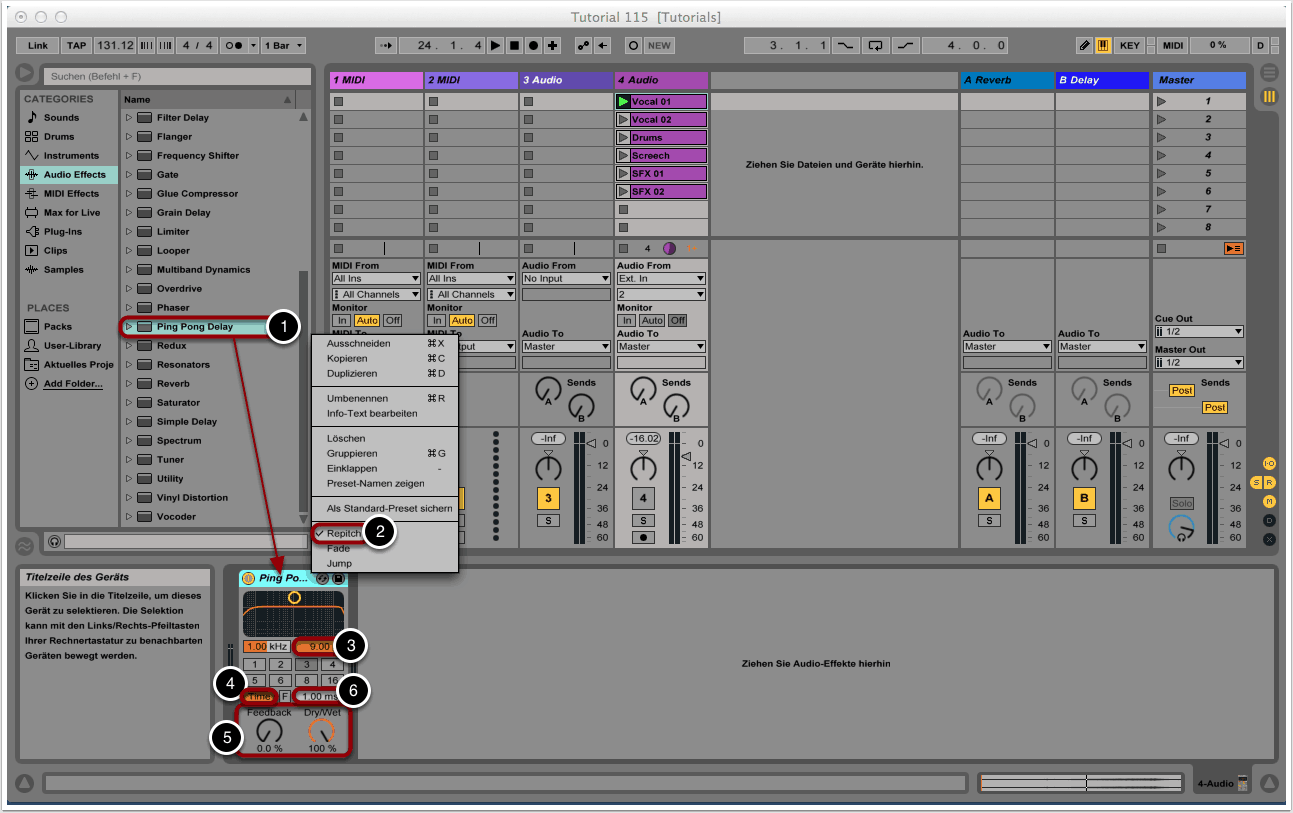Launch the Vocal 01 clip
Viewport: 1293px width, 813px height.
click(x=624, y=102)
